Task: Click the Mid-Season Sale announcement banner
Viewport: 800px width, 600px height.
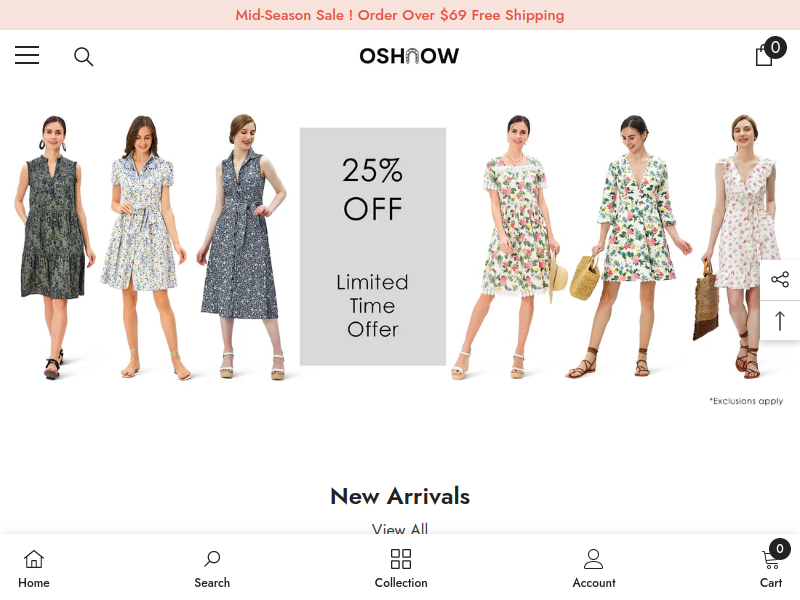Action: point(400,15)
